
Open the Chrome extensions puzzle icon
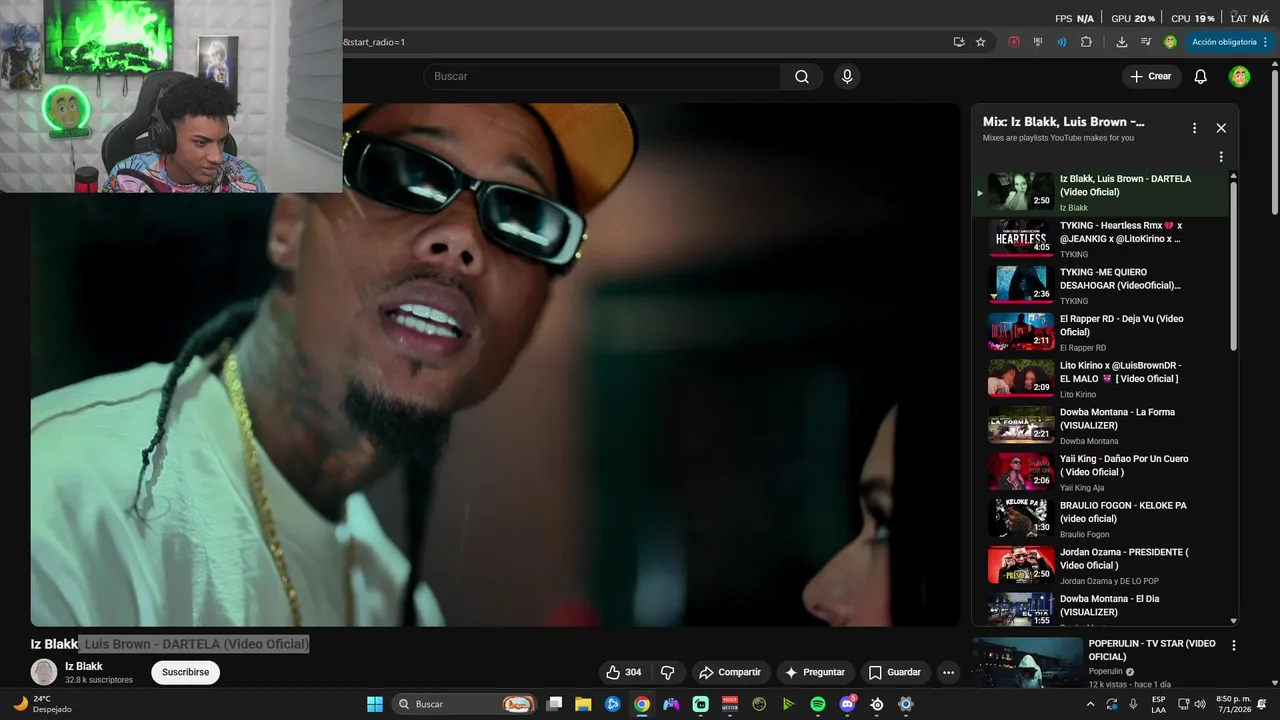1087,42
